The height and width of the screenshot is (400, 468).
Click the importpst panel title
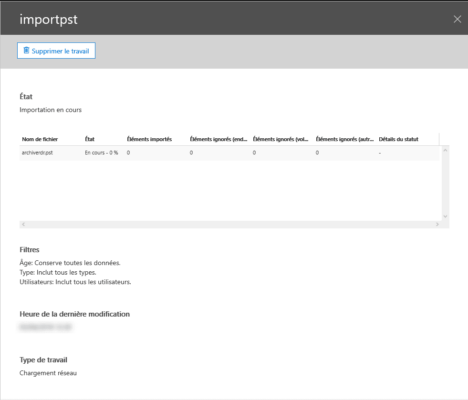pyautogui.click(x=48, y=19)
